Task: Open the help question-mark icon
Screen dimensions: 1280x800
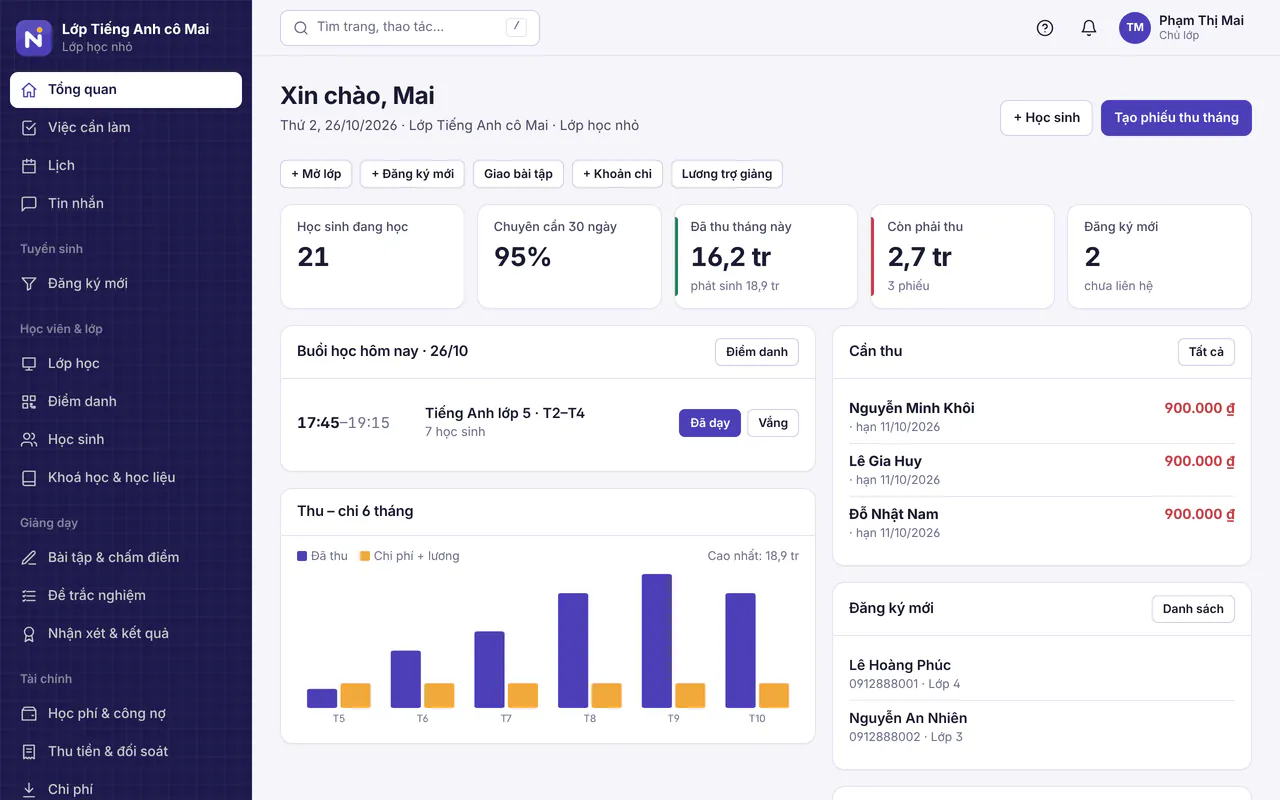Action: pyautogui.click(x=1045, y=28)
